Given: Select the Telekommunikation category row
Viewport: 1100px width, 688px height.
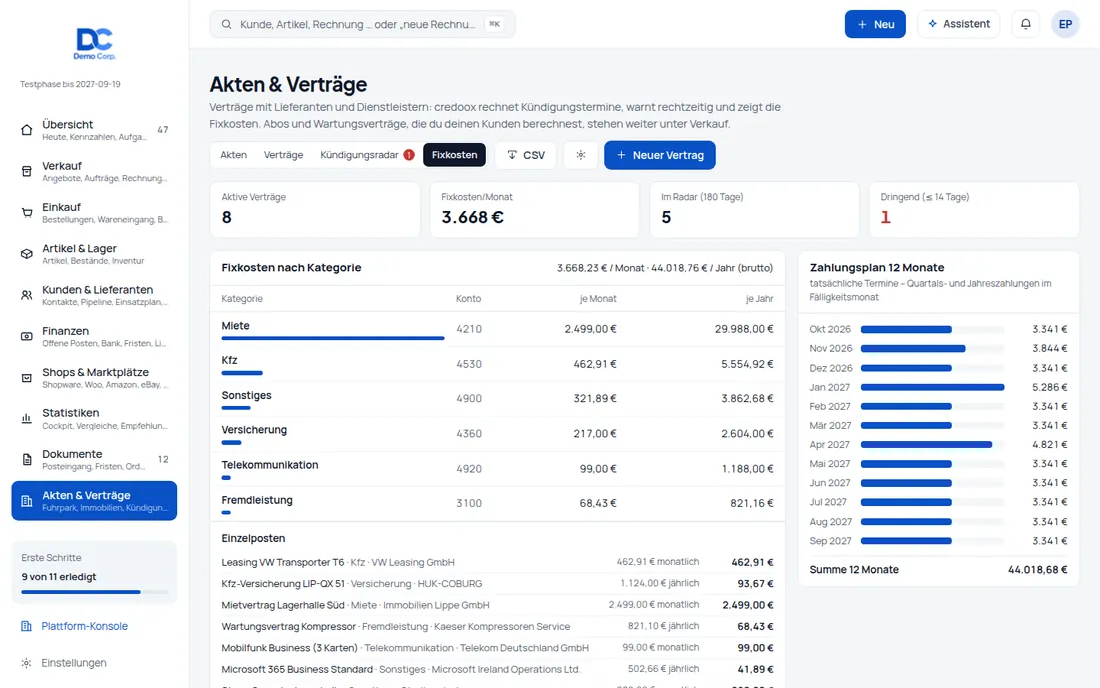Looking at the screenshot, I should (497, 468).
